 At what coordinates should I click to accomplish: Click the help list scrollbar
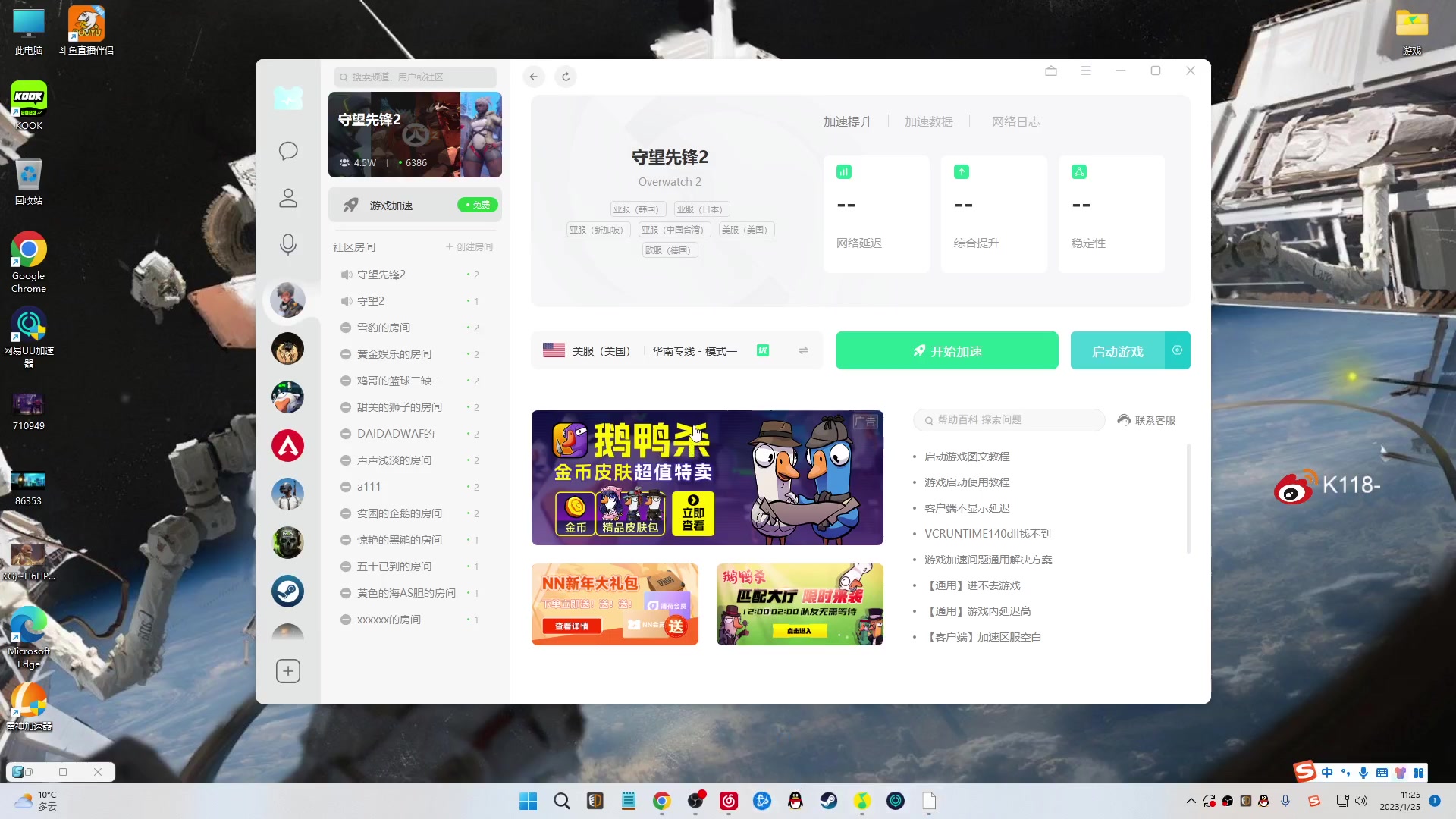tap(1188, 498)
